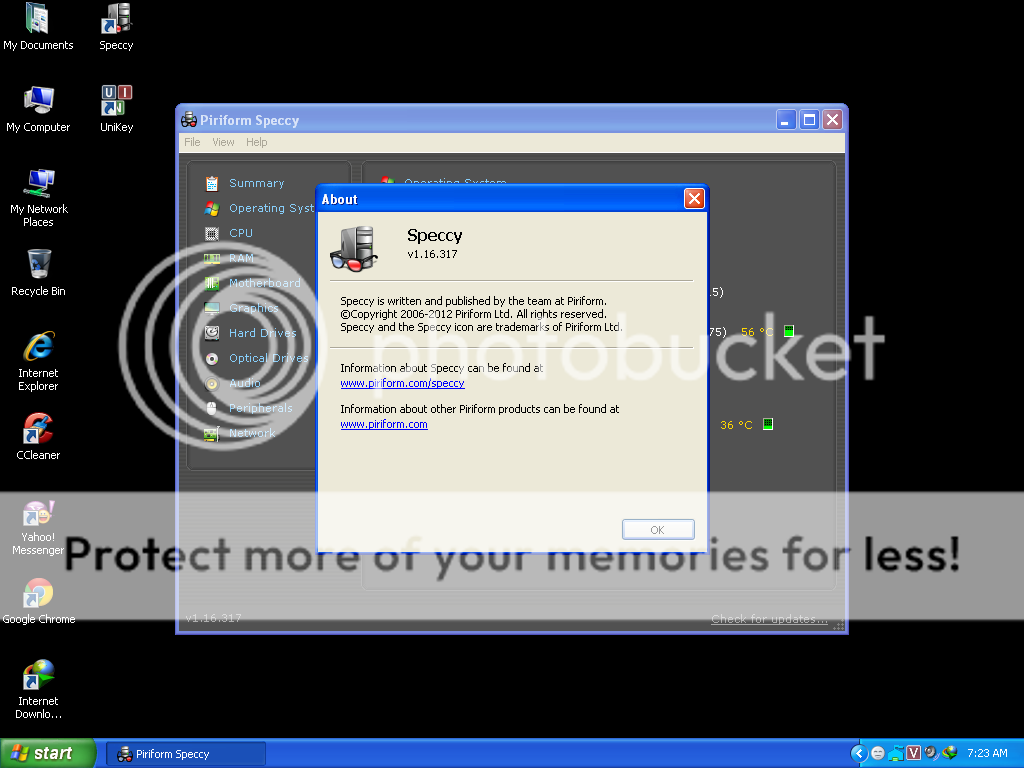Click the blue network icon in the system tray
Screen dimensions: 1024x768
click(895, 753)
